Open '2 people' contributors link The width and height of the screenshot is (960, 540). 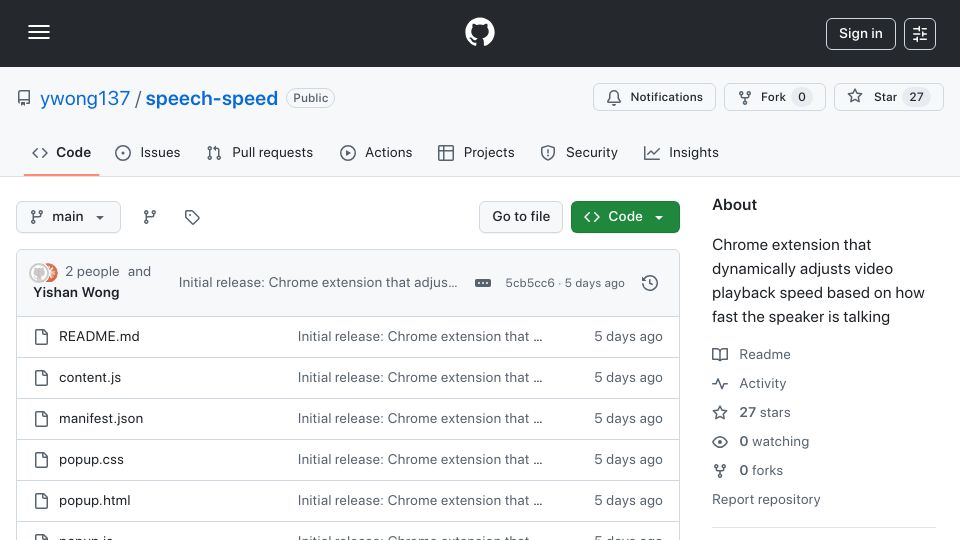click(92, 271)
